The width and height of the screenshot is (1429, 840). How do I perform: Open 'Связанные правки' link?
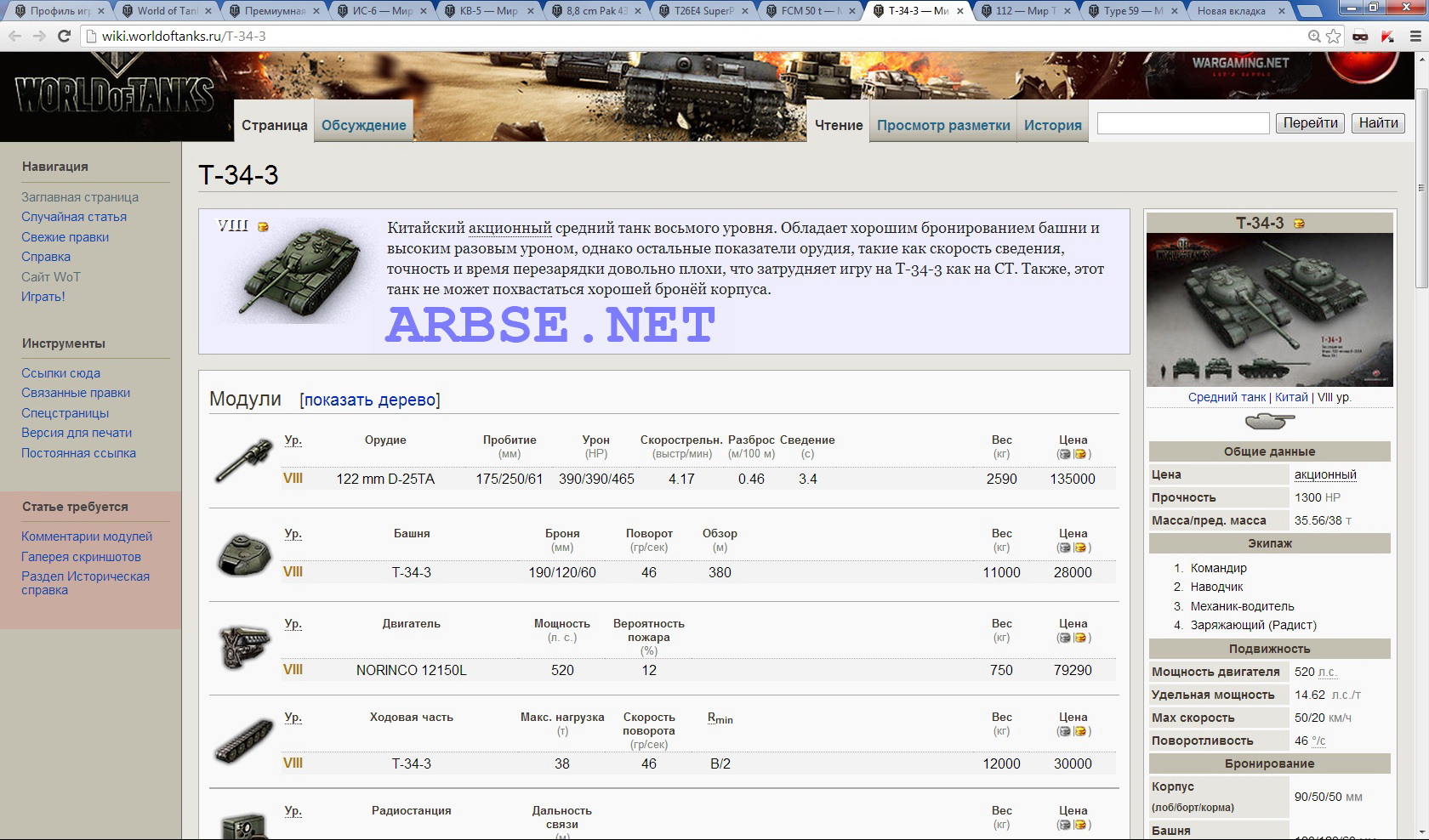point(76,393)
